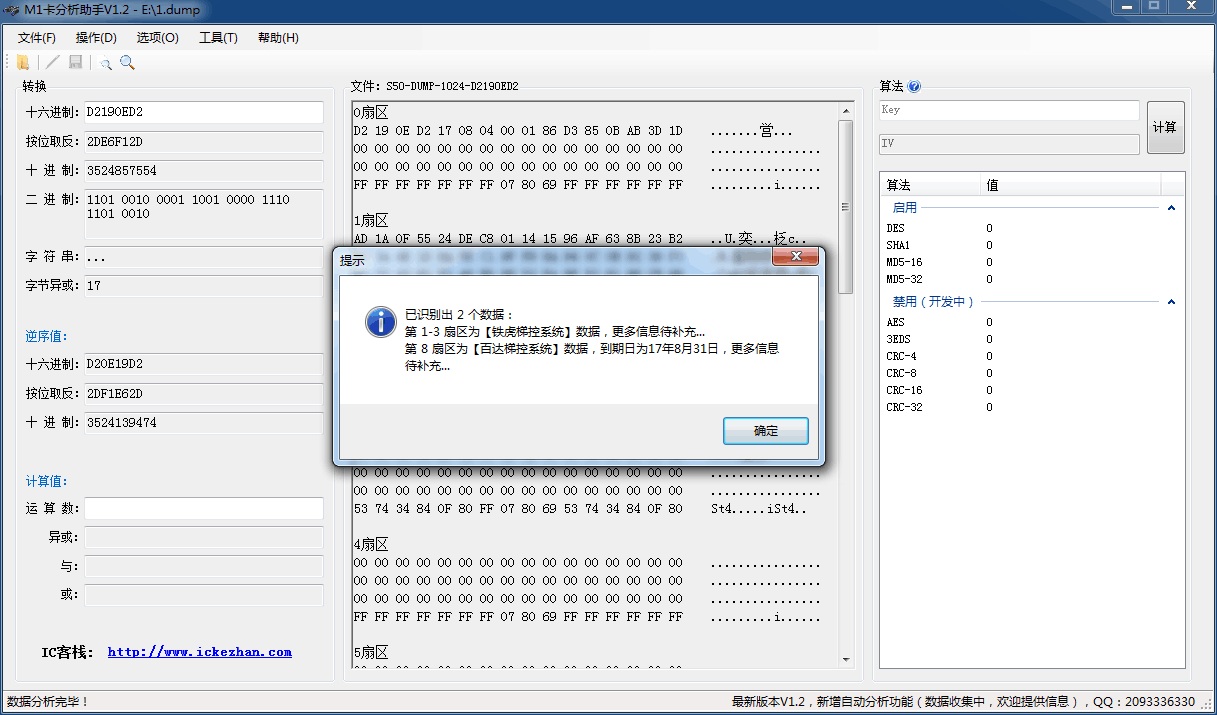The height and width of the screenshot is (715, 1217).
Task: Open file using the folder toolbar icon
Action: coord(23,63)
